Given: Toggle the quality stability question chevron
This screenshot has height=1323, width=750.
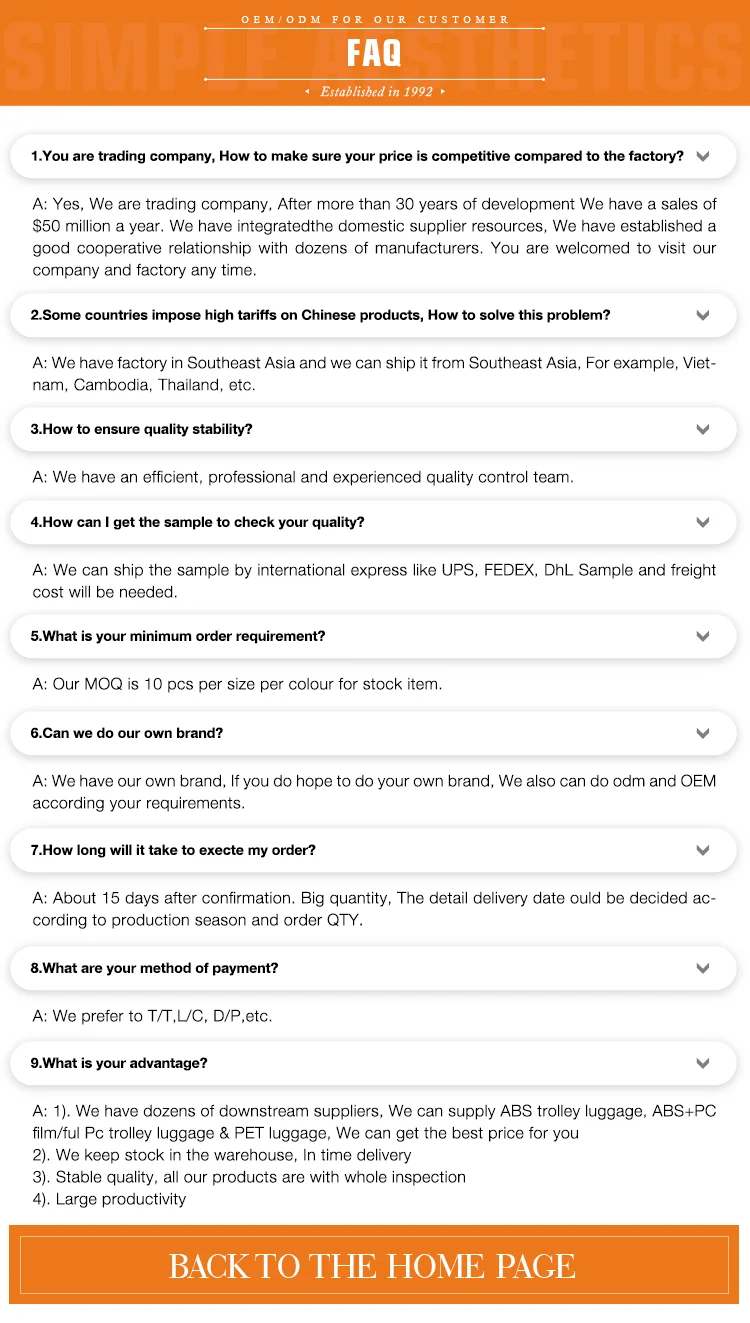Looking at the screenshot, I should [703, 429].
